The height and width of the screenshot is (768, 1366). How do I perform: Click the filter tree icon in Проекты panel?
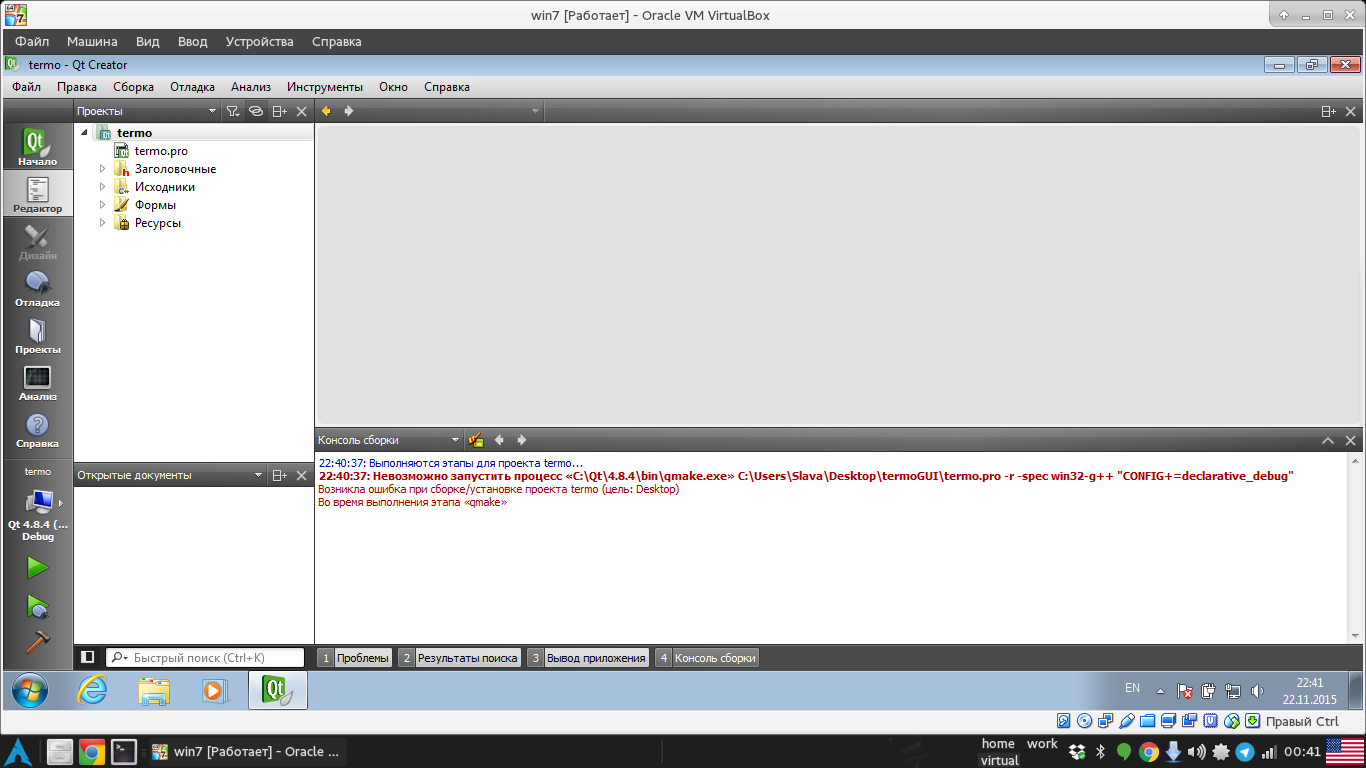(232, 112)
